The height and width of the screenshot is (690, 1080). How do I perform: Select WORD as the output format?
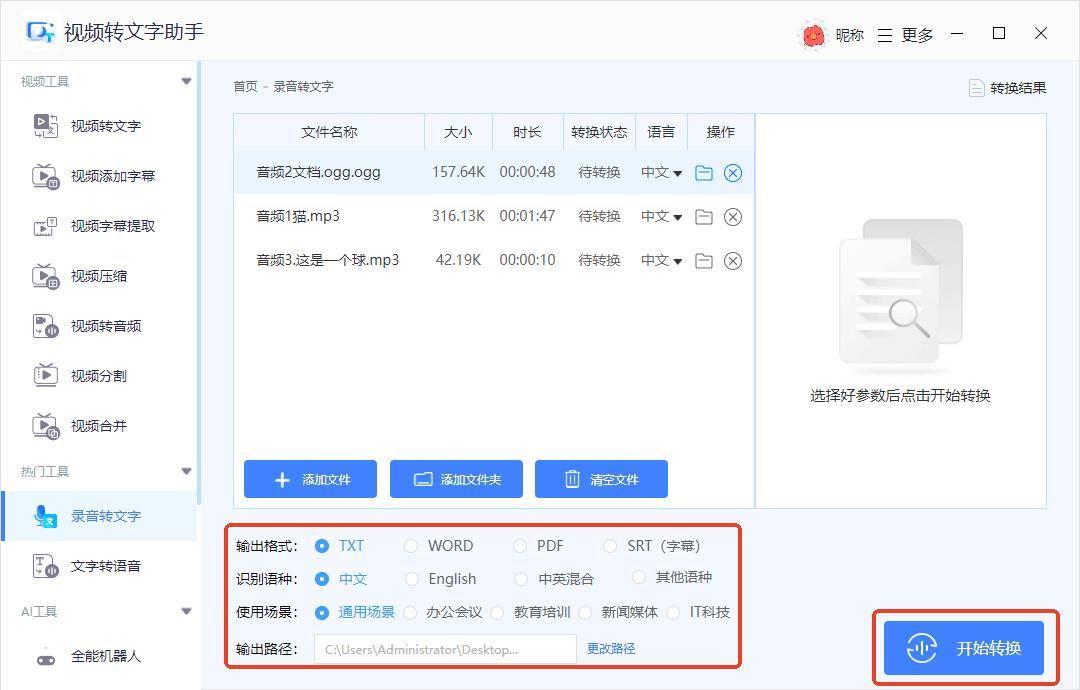(x=411, y=546)
